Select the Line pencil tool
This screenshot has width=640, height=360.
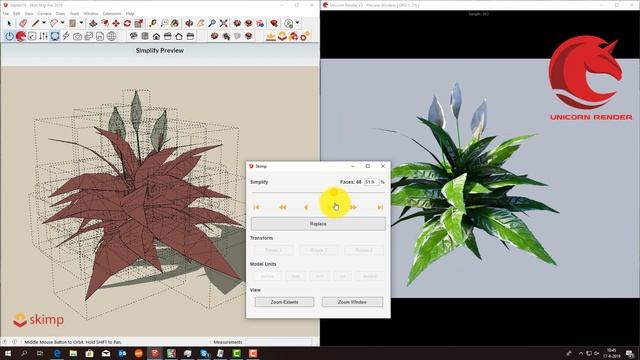click(36, 23)
